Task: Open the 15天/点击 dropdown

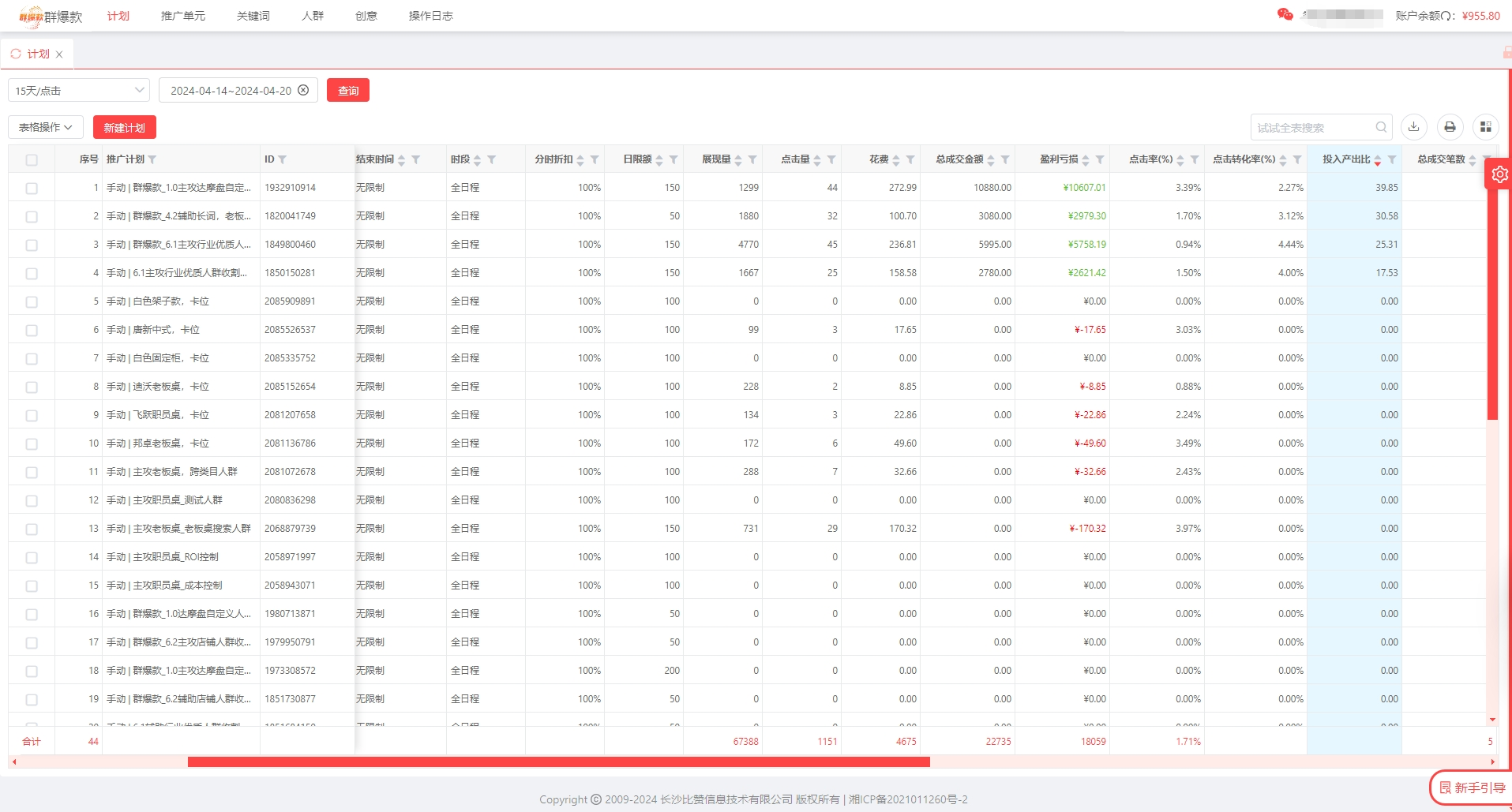Action: coord(78,91)
